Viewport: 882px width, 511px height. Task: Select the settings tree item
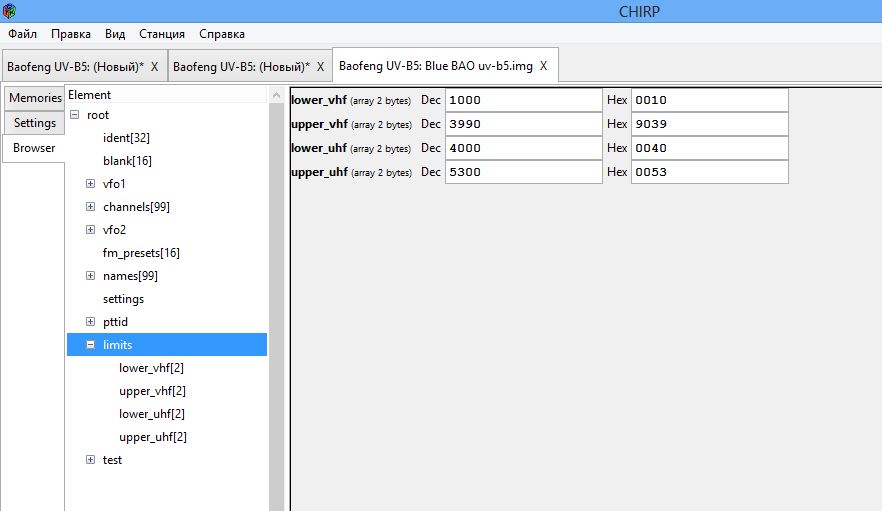[123, 299]
